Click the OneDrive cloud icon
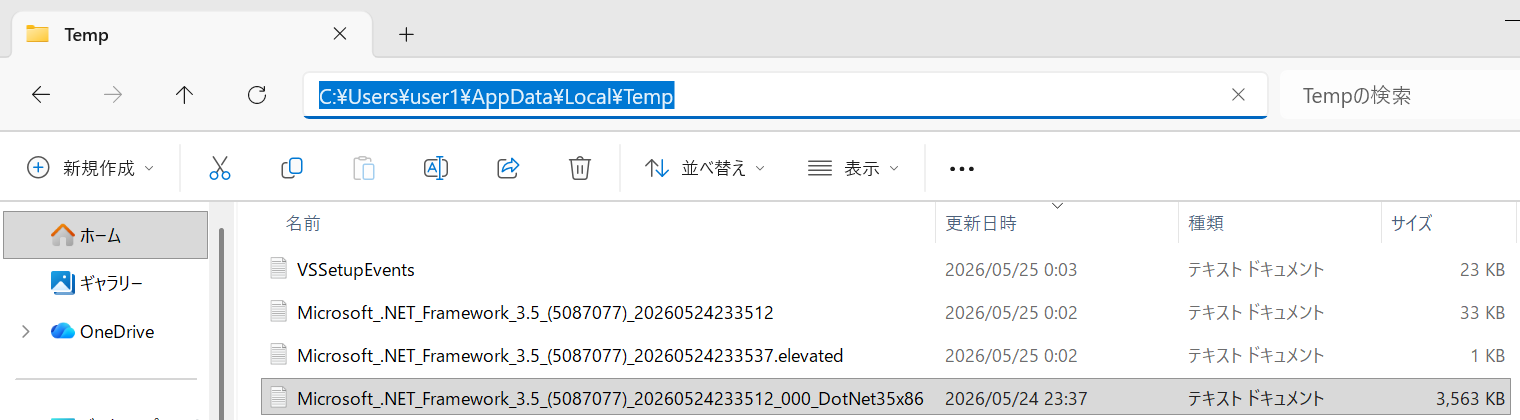 click(x=63, y=331)
